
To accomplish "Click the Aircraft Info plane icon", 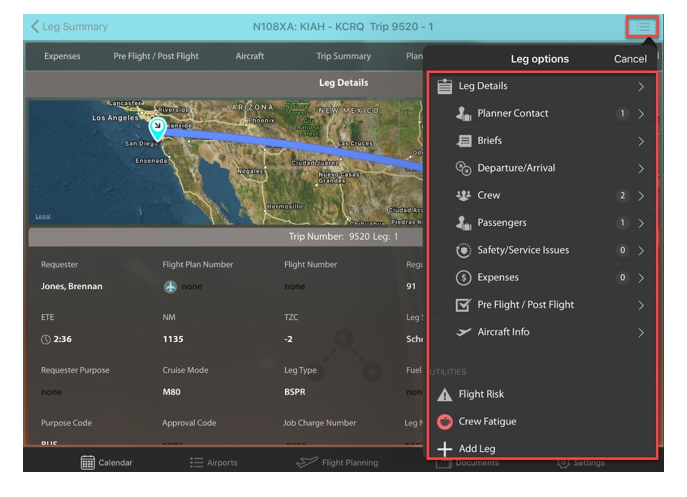I will (x=464, y=332).
